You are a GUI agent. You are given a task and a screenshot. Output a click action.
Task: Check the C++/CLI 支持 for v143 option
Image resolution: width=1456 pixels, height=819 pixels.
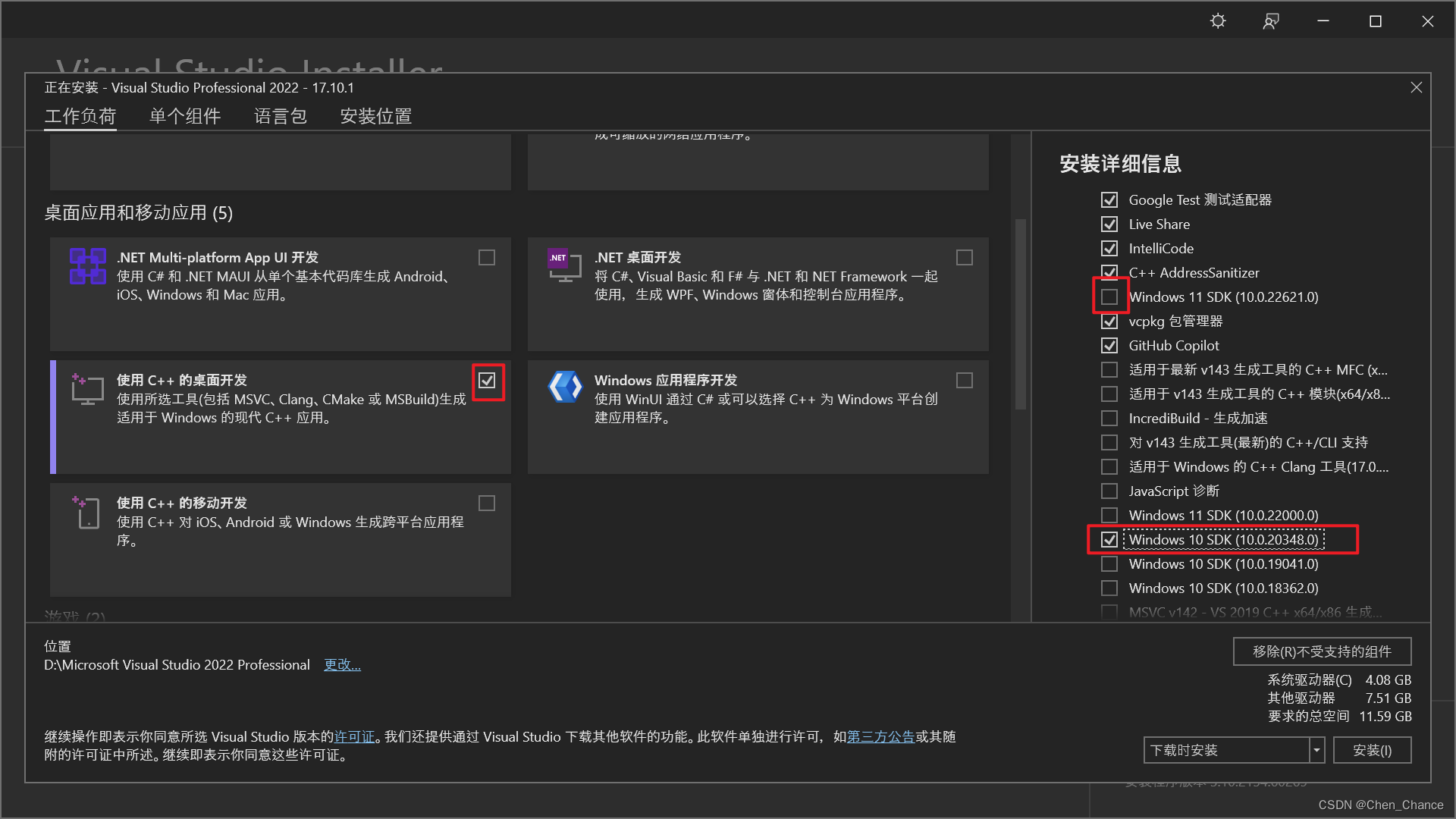1109,443
